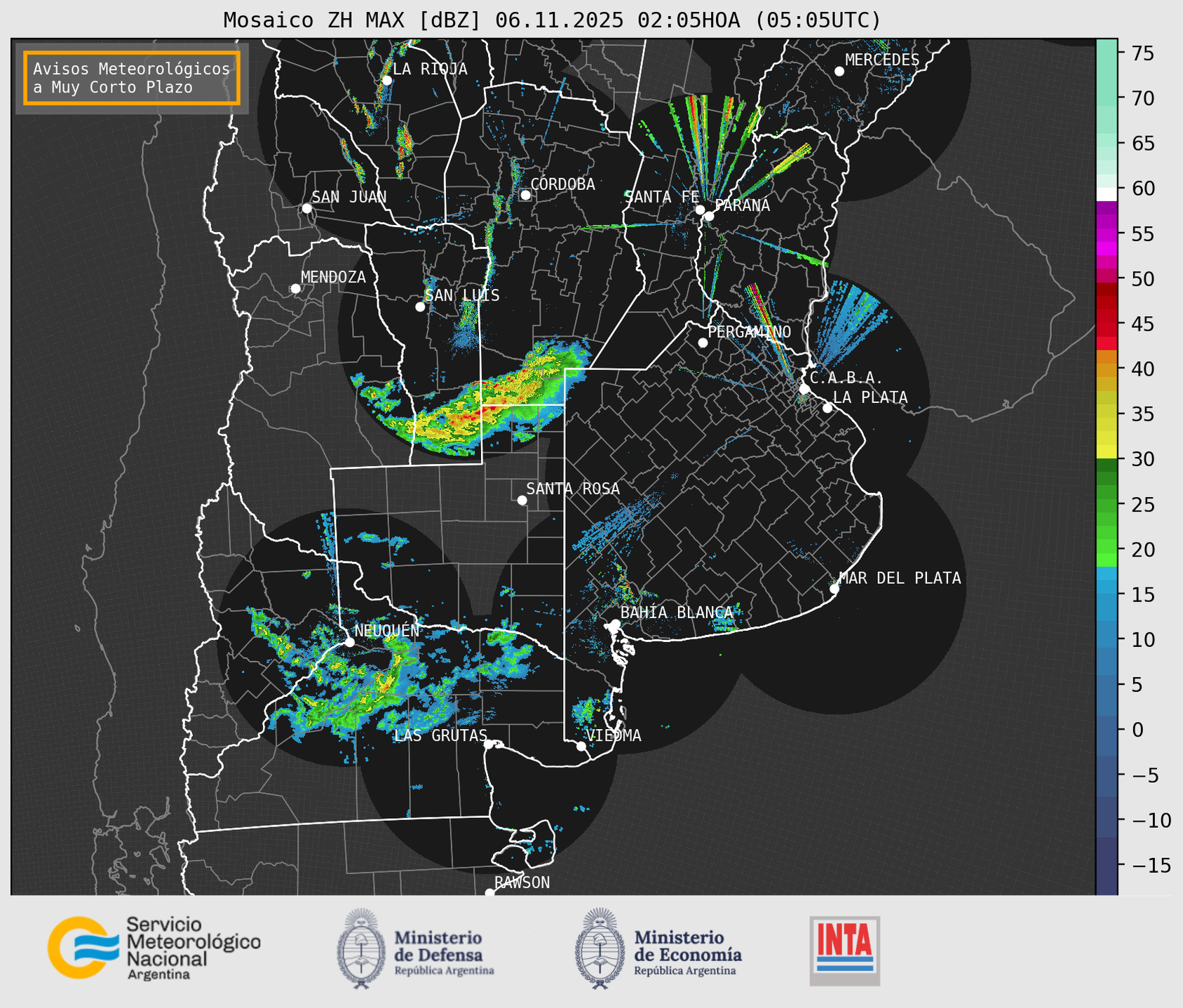Click the Ministerio de Defensa emblem

[x=361, y=948]
